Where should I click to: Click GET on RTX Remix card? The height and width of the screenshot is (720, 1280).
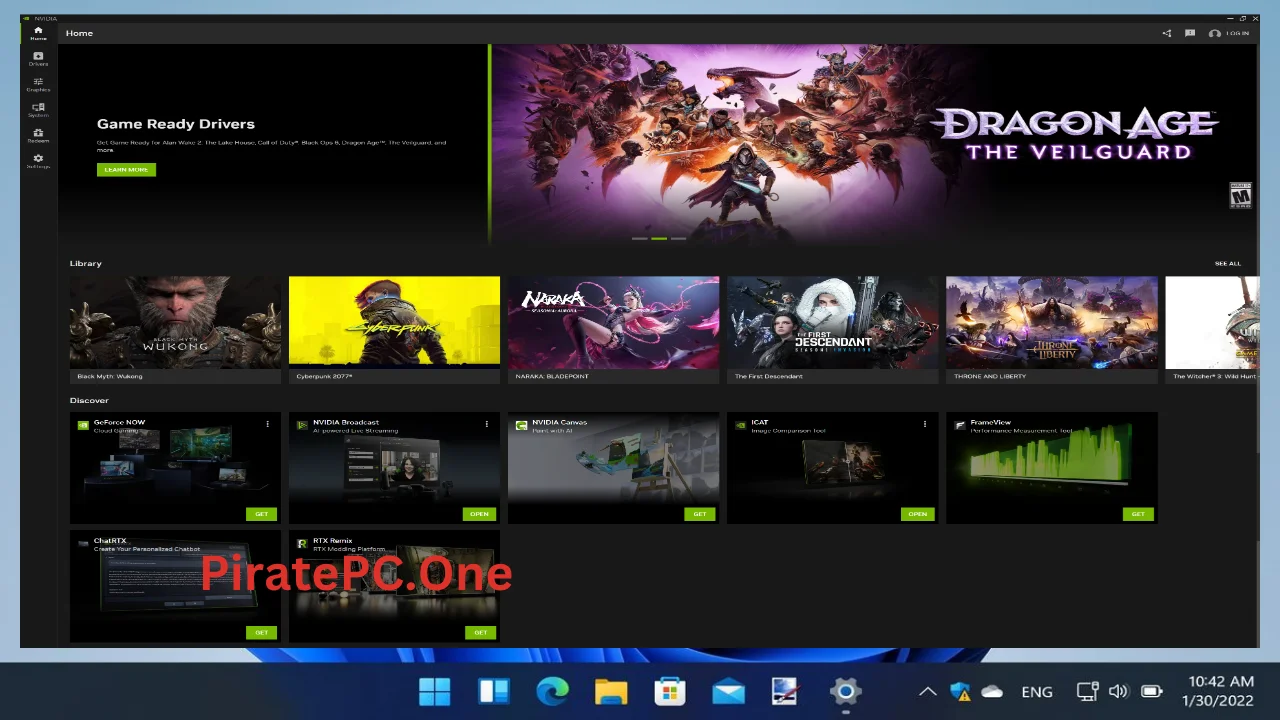click(480, 632)
